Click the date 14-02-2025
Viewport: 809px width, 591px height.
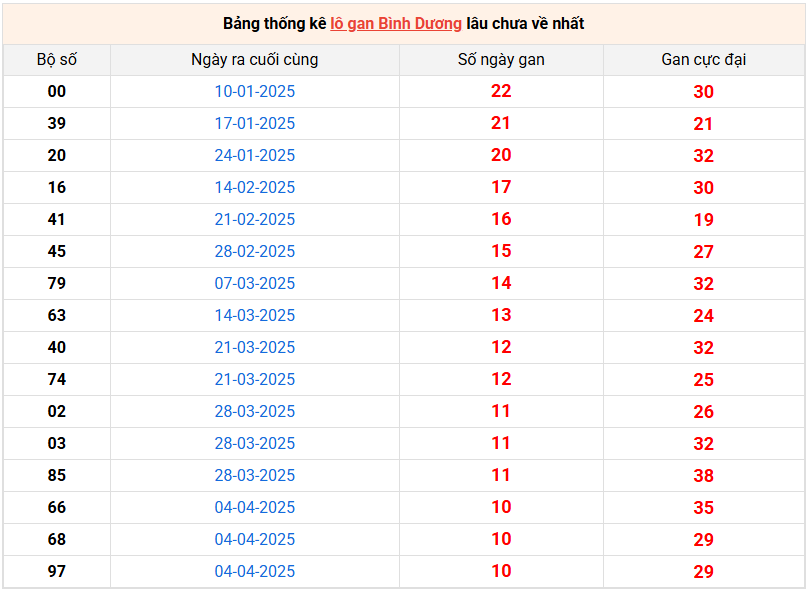tap(255, 187)
